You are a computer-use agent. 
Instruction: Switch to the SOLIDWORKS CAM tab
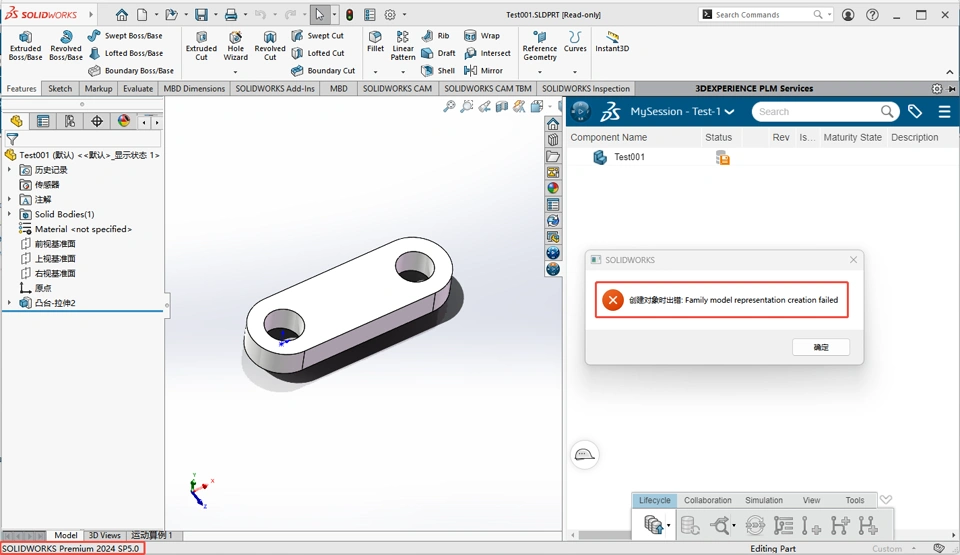click(397, 88)
